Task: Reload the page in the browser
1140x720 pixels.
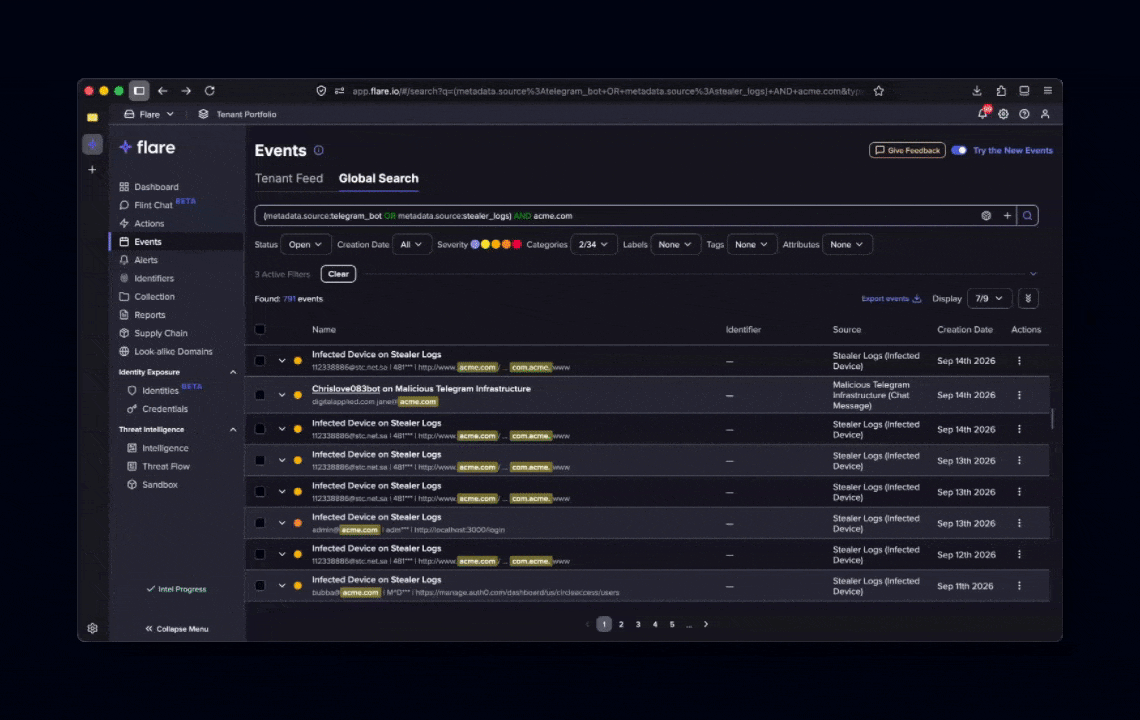Action: [x=209, y=91]
